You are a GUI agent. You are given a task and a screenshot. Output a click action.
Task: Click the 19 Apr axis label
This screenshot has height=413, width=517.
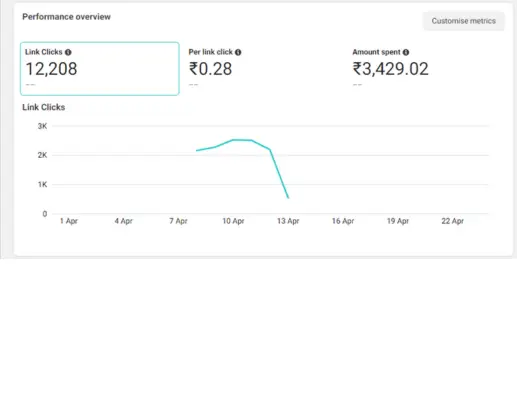(398, 221)
